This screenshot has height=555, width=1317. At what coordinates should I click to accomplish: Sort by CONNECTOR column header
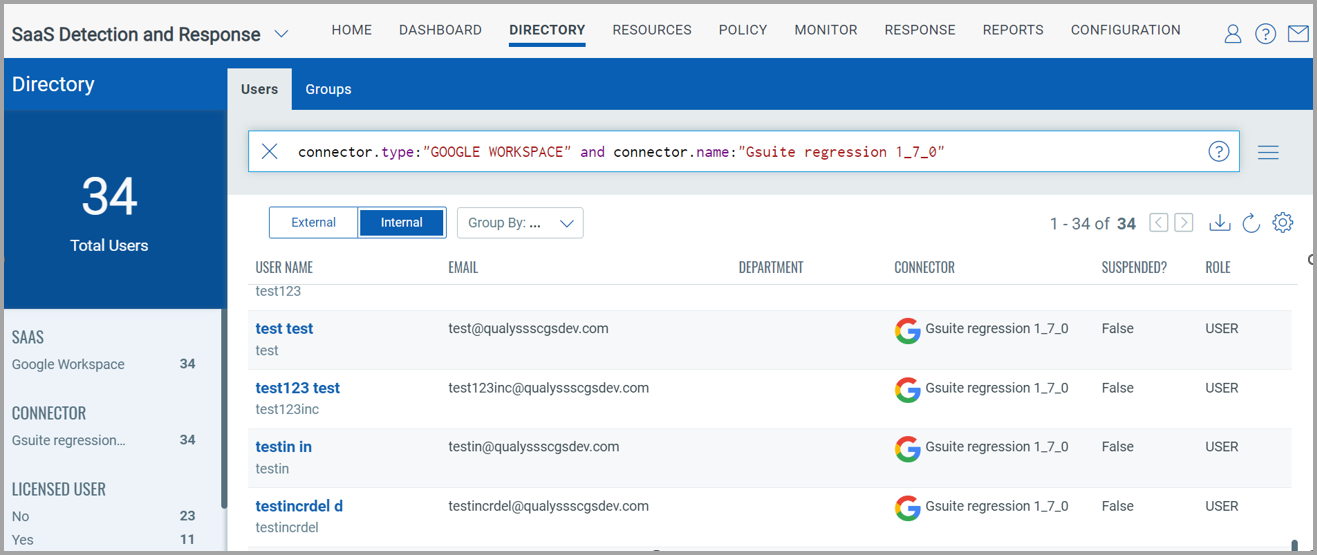(x=925, y=267)
